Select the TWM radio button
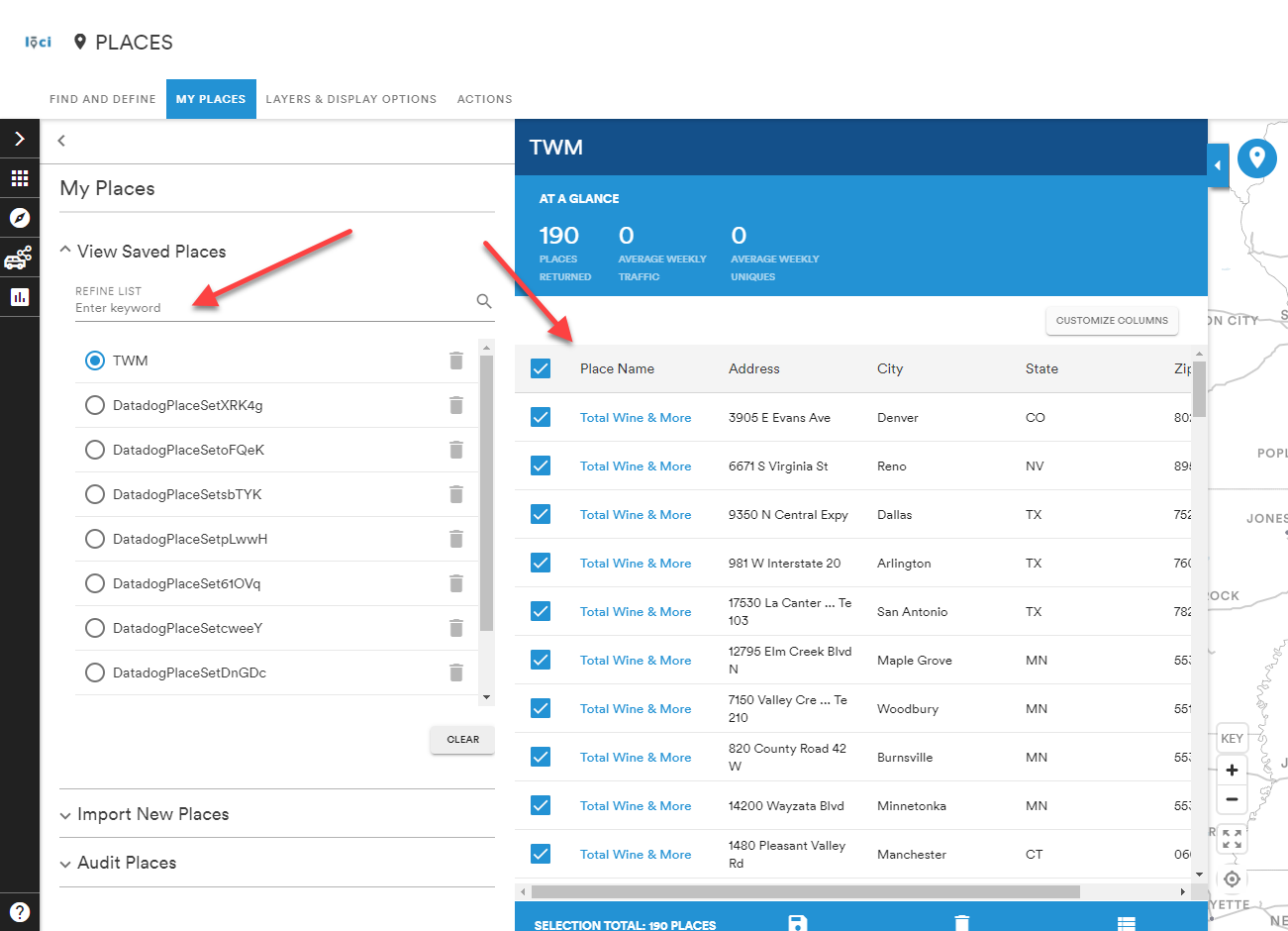The width and height of the screenshot is (1288, 931). pos(95,361)
